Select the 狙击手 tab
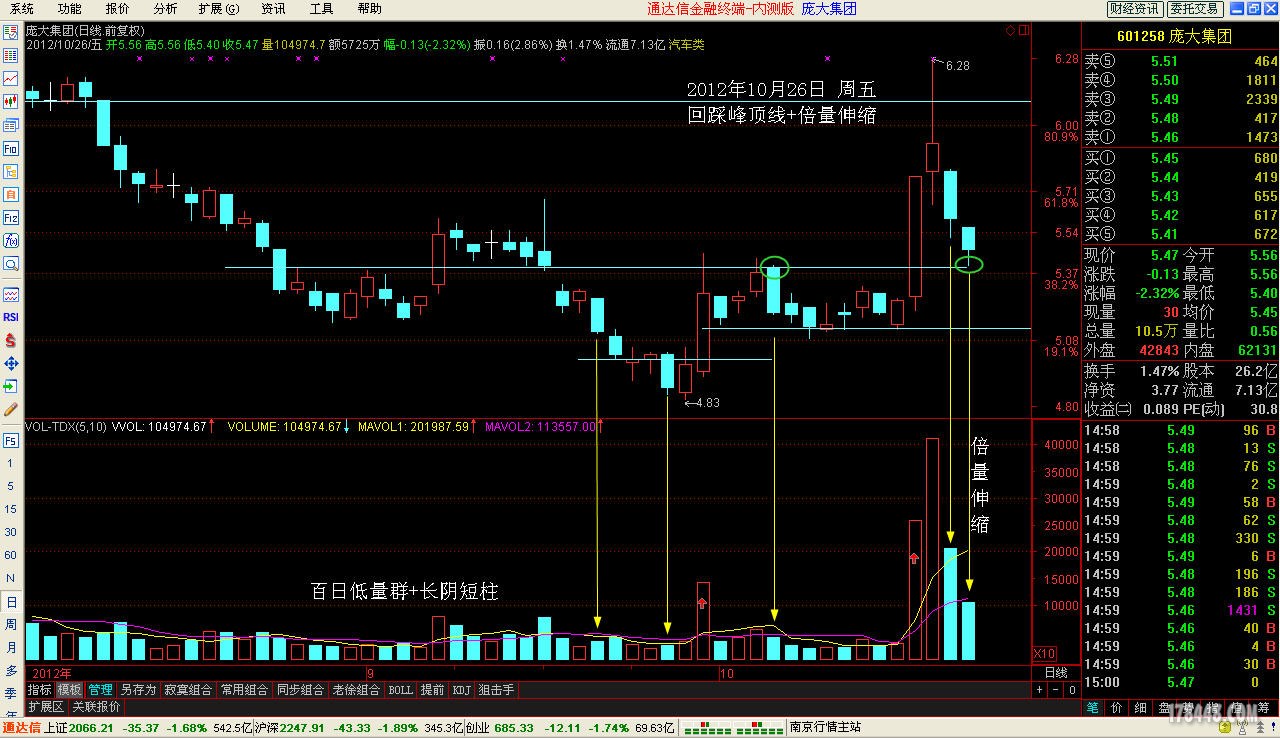Image resolution: width=1280 pixels, height=738 pixels. coord(496,690)
